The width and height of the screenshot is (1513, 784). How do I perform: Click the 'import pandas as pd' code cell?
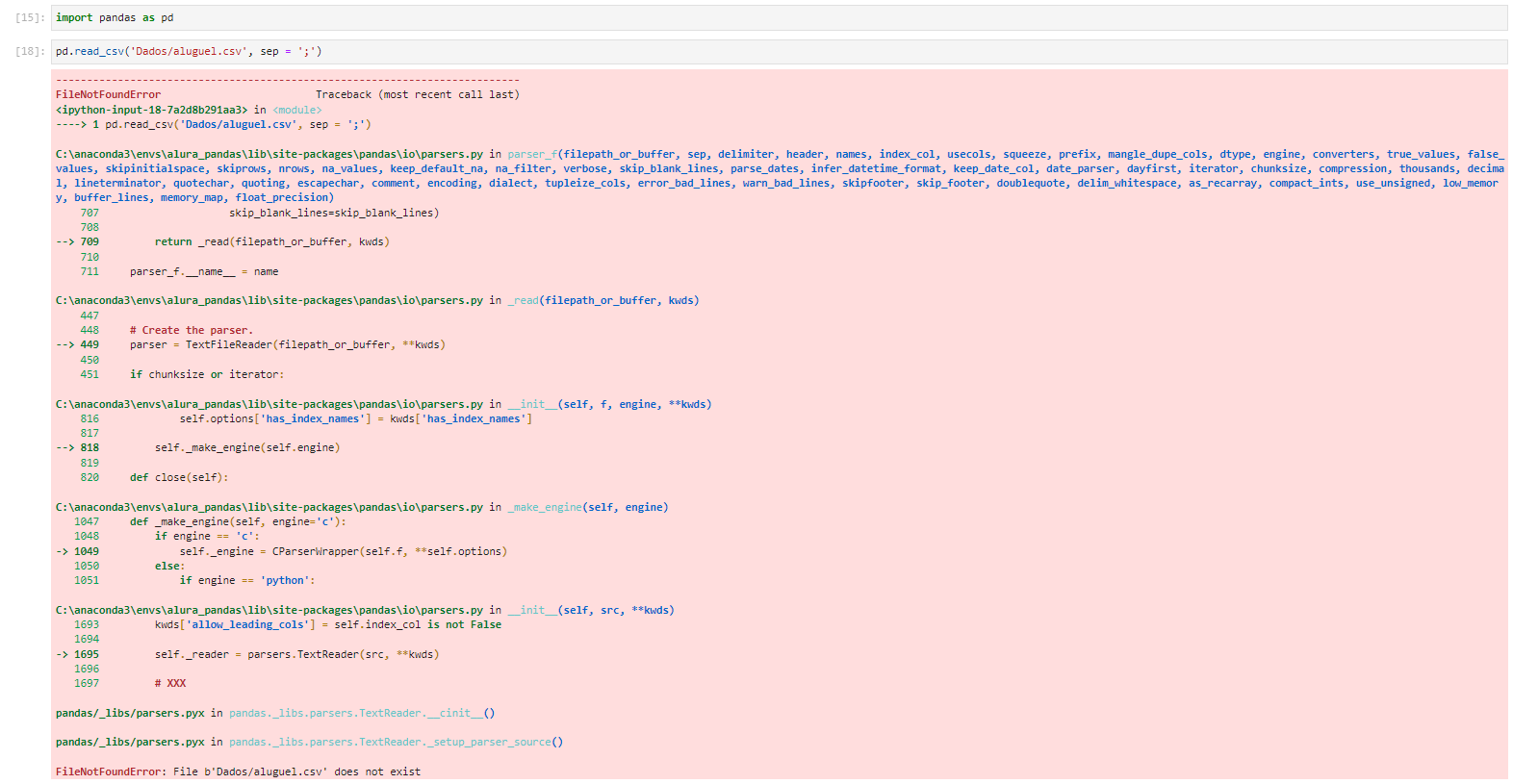pyautogui.click(x=779, y=17)
